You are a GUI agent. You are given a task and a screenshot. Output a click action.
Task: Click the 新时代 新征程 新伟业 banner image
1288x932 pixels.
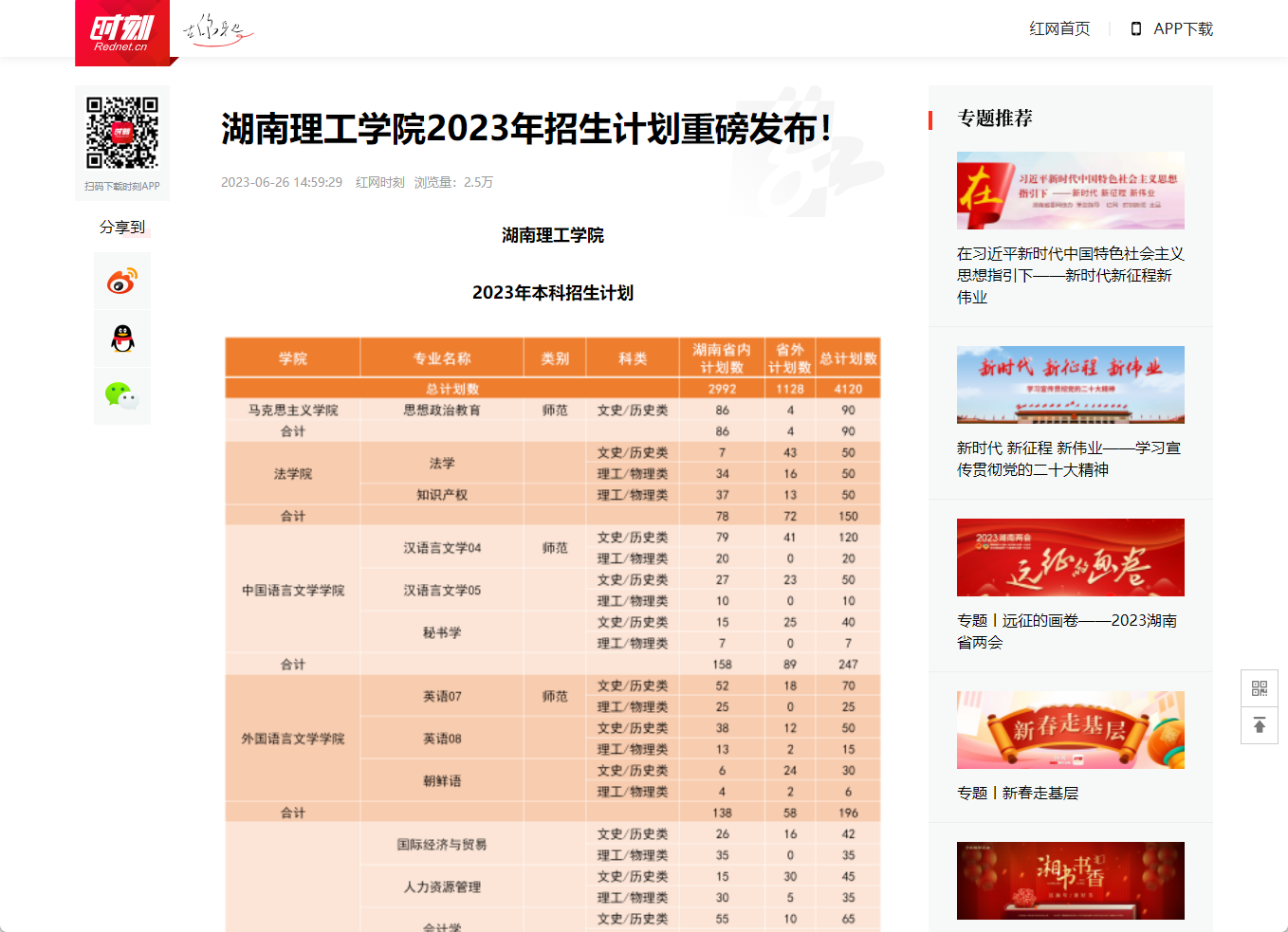coord(1070,385)
